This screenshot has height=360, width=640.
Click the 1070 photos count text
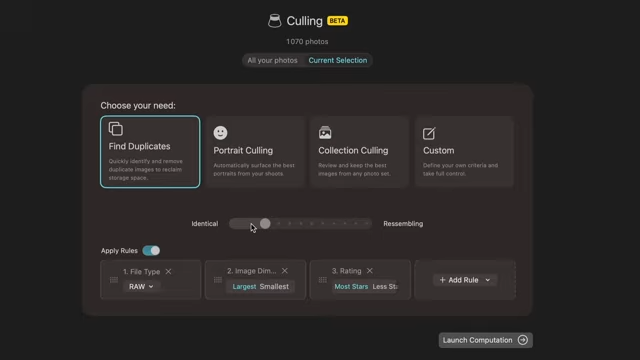pos(307,42)
